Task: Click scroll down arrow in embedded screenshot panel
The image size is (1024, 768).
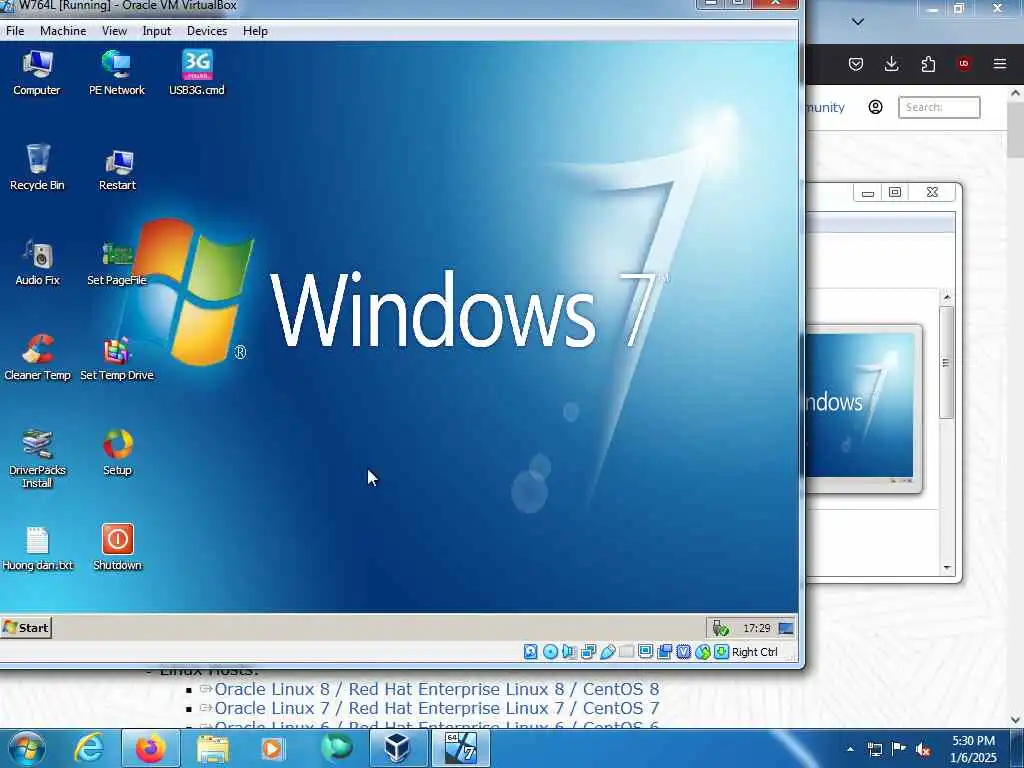Action: point(947,568)
